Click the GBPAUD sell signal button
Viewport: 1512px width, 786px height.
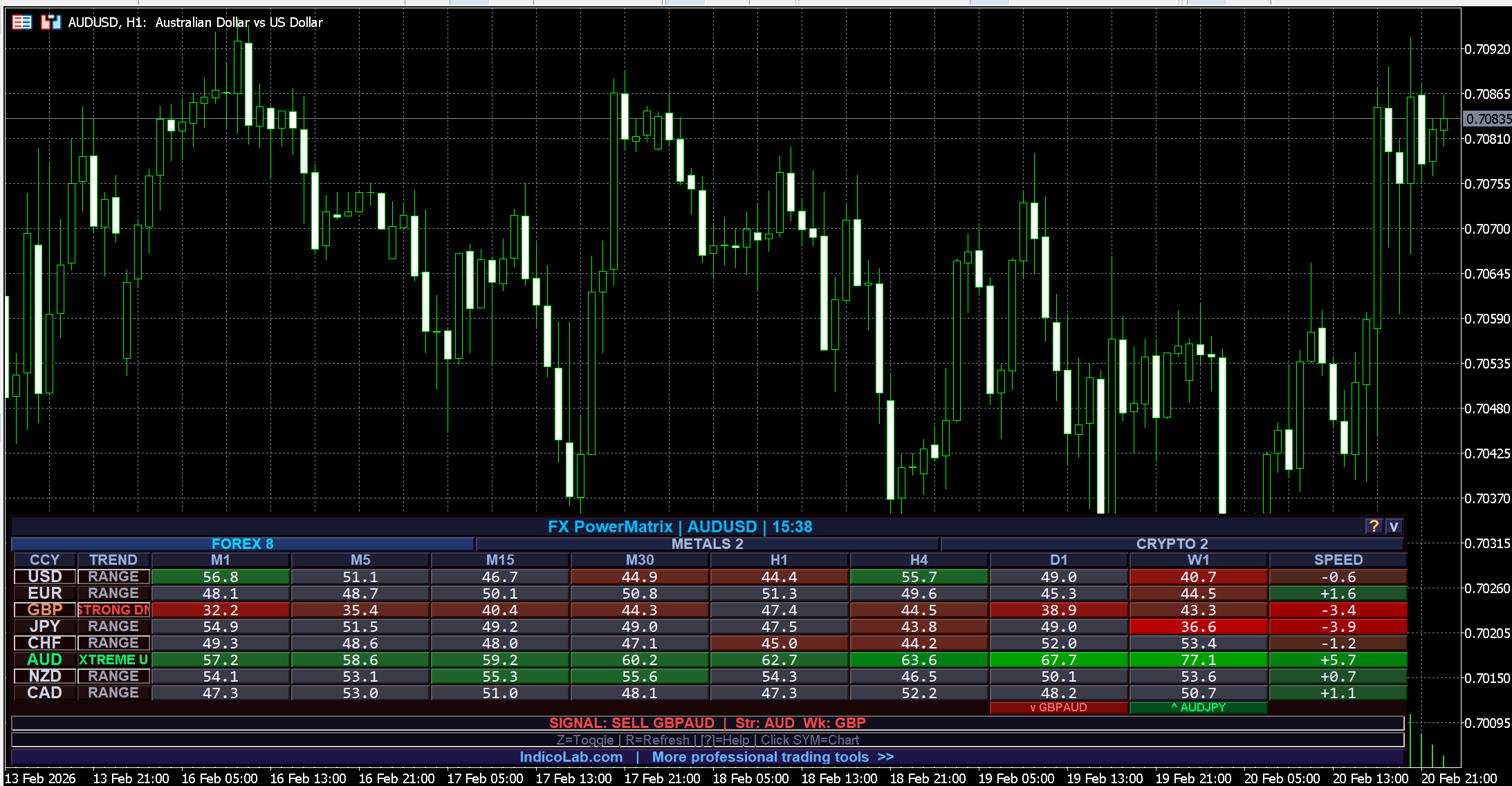pyautogui.click(x=1058, y=708)
